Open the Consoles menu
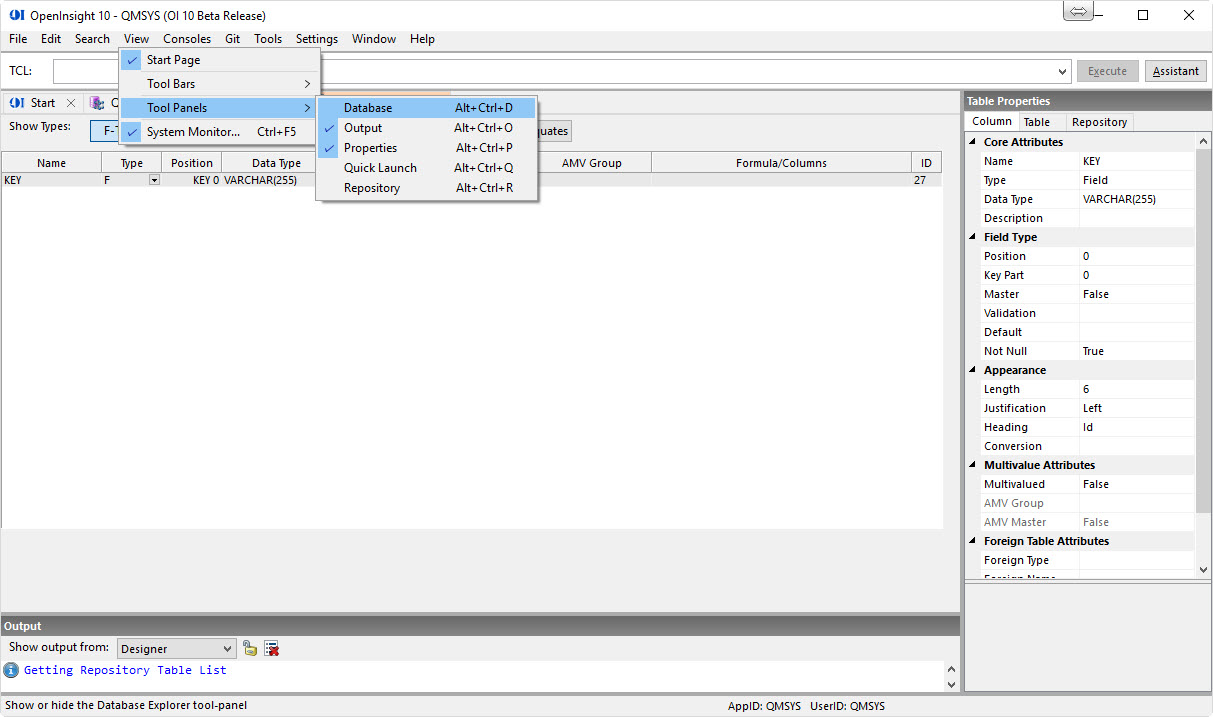This screenshot has height=717, width=1213. [x=187, y=39]
